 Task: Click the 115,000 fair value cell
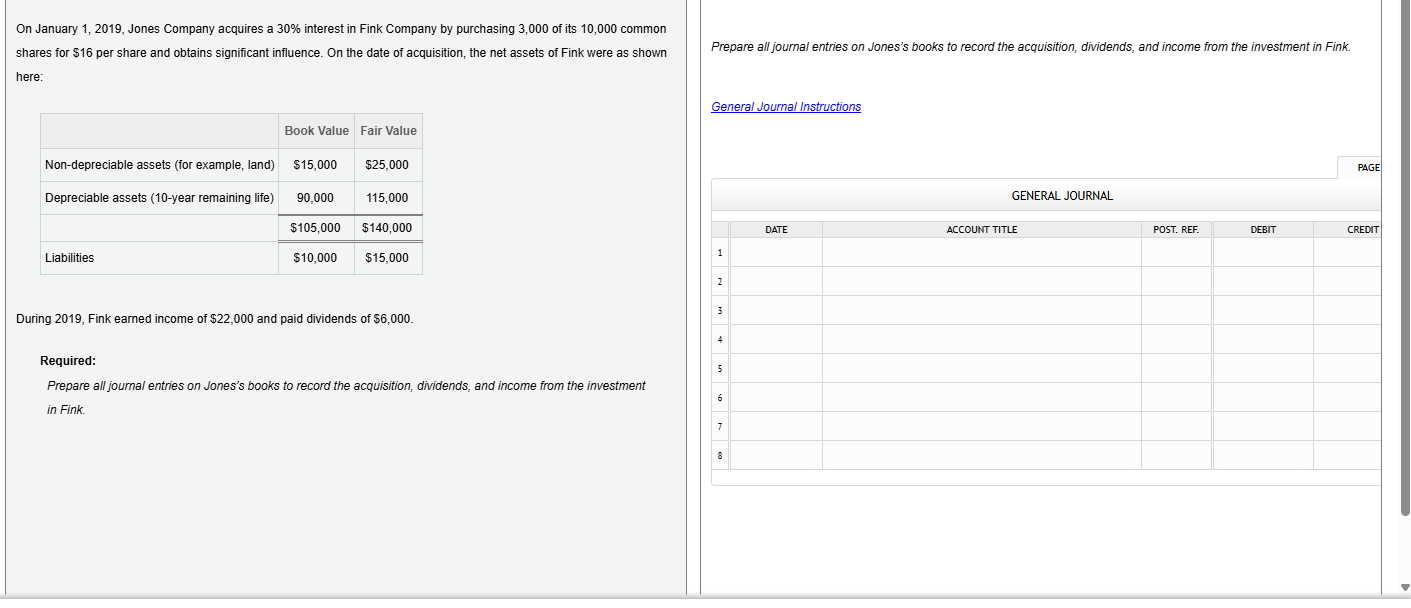coord(388,198)
